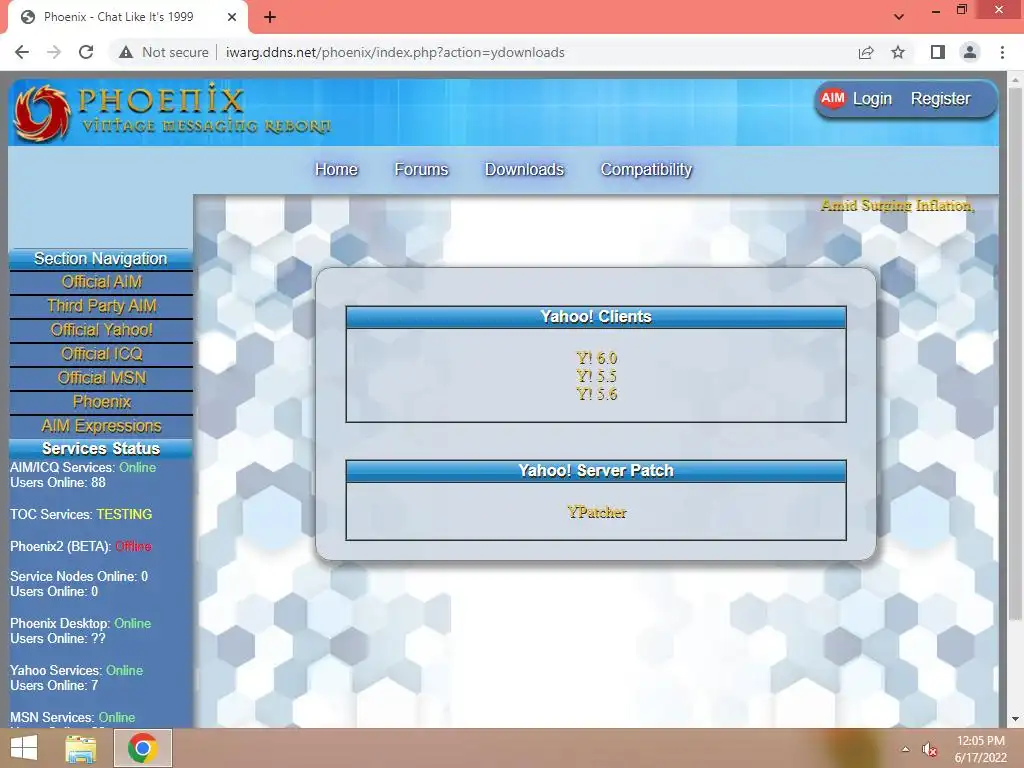Click the Phoenix logo emblem
The height and width of the screenshot is (768, 1024).
(42, 112)
